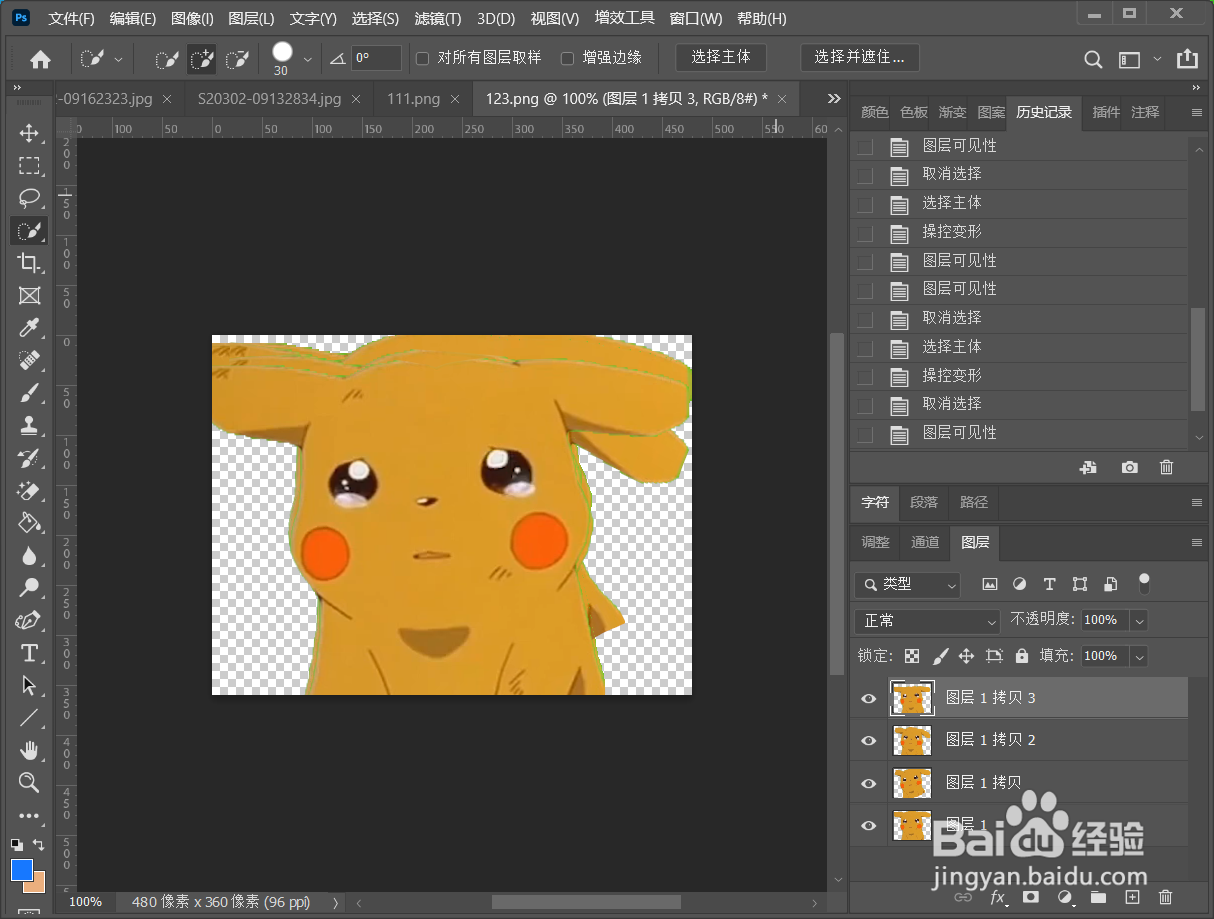The image size is (1214, 919).
Task: Select the Line tool
Action: (29, 718)
